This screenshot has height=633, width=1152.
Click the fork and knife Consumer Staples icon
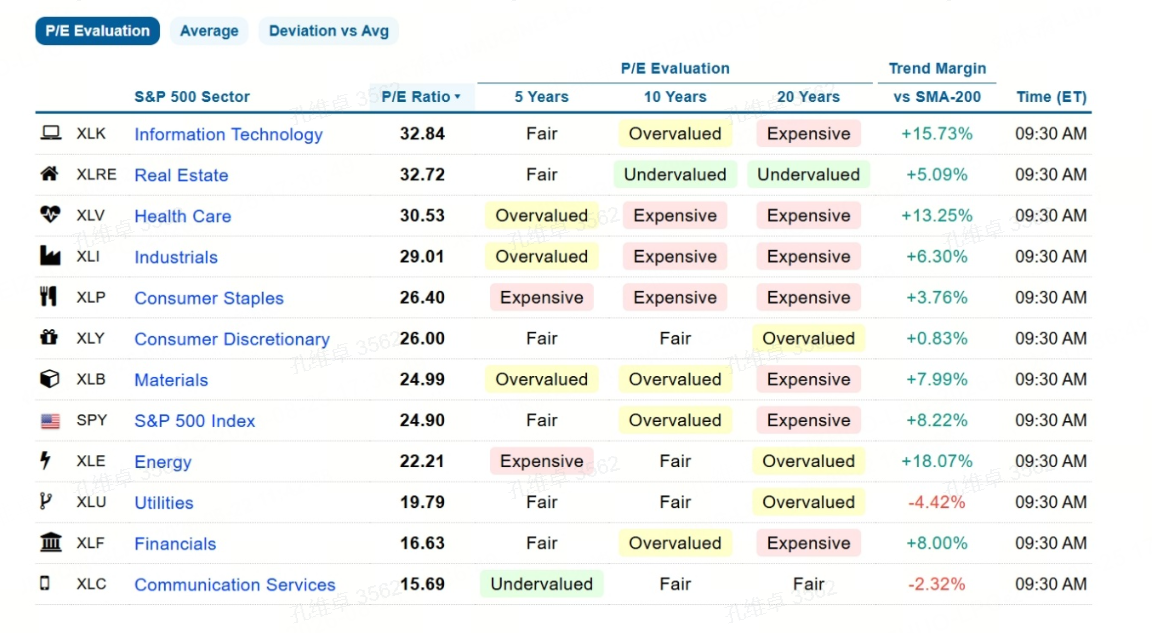[48, 297]
